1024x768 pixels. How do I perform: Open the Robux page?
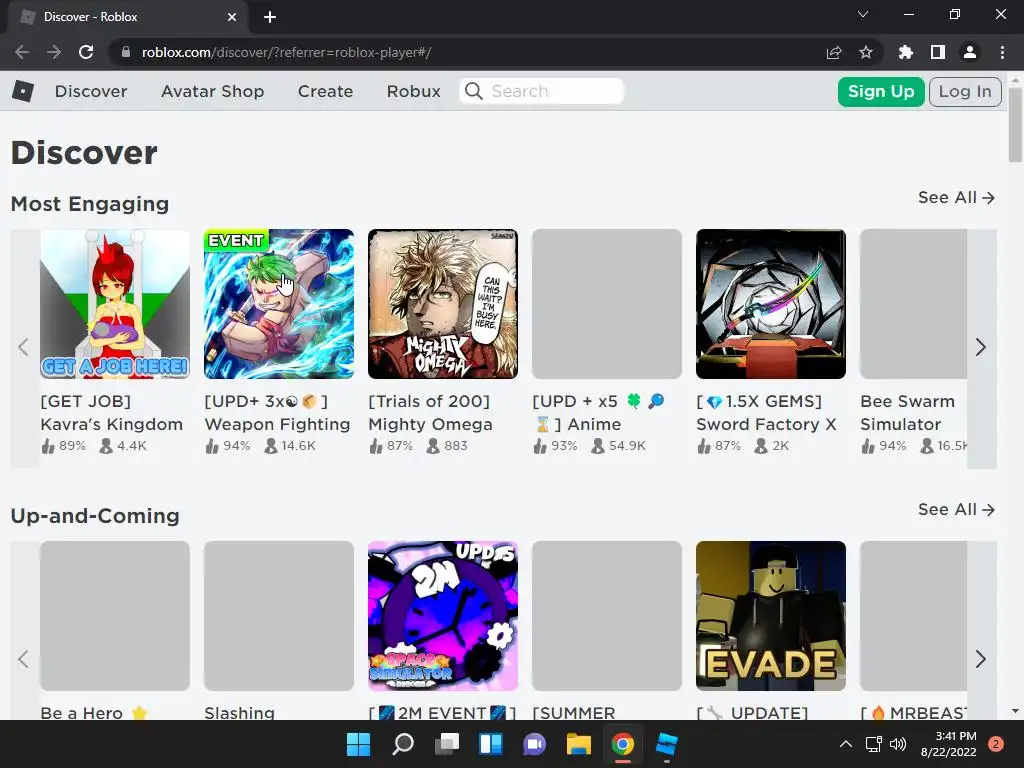pos(413,91)
